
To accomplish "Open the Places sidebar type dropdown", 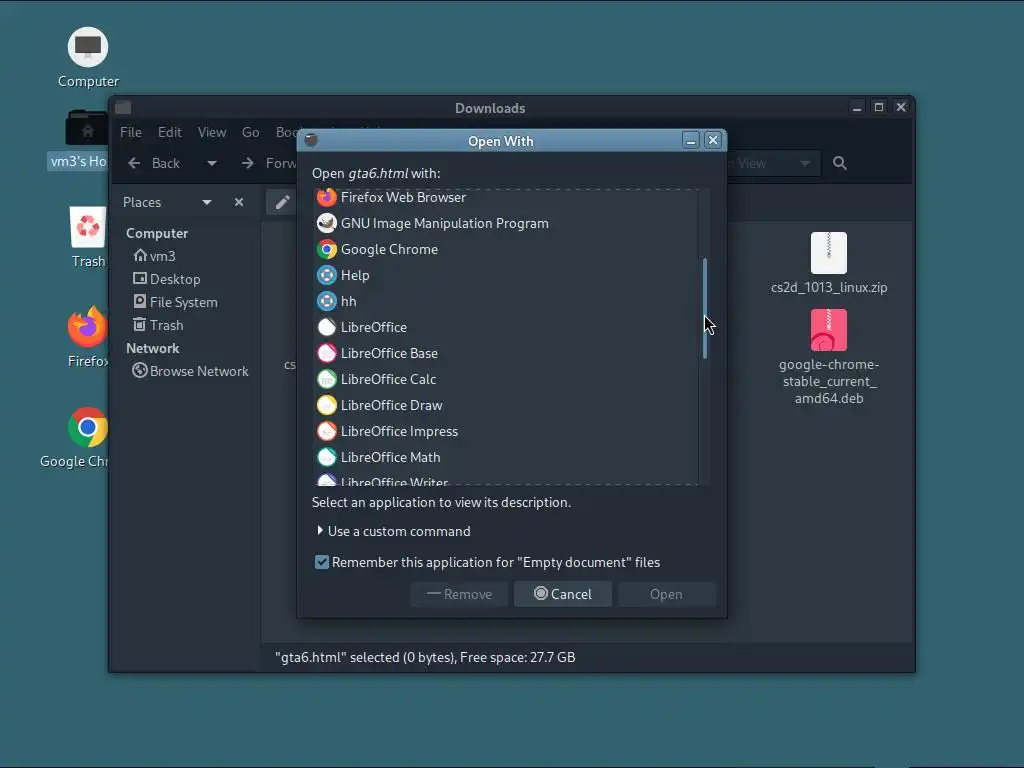I will click(x=207, y=202).
